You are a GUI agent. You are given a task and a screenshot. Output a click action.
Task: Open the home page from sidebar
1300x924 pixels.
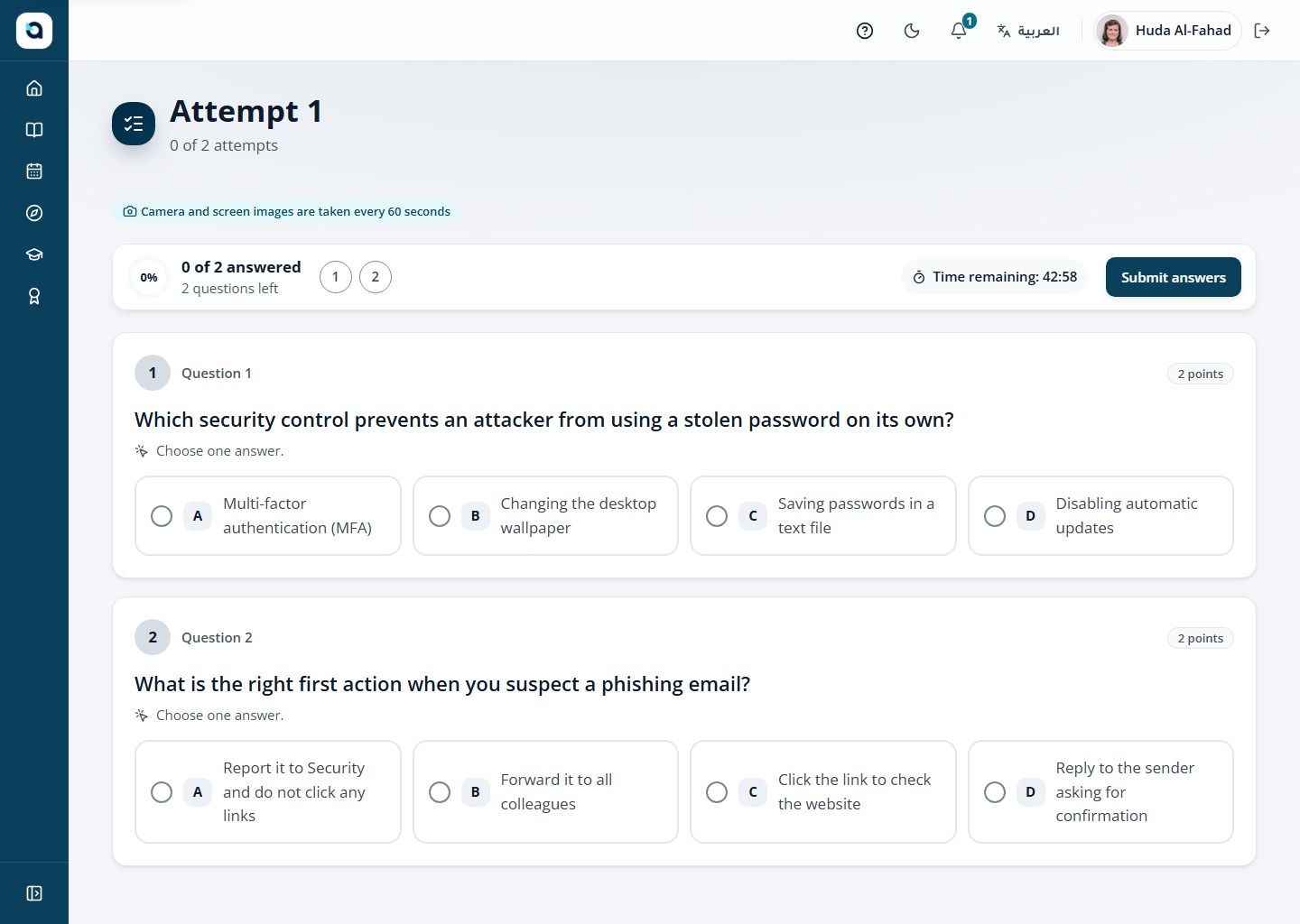click(x=34, y=88)
